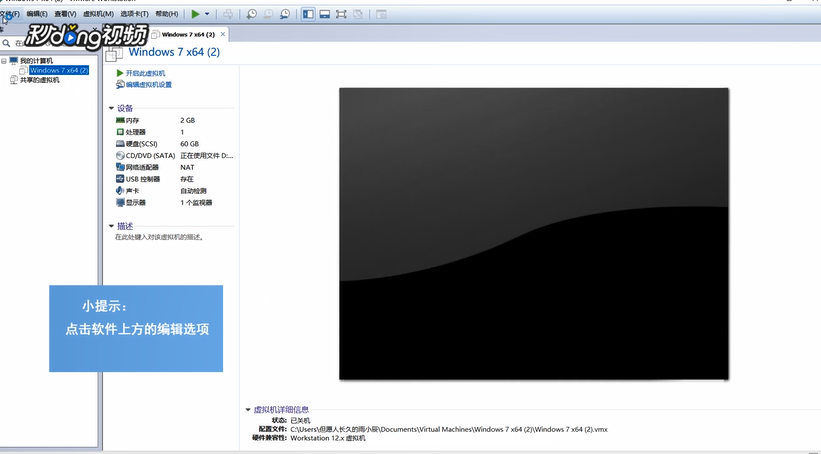Open the 帮助(H) menu
The image size is (821, 454).
tap(167, 14)
